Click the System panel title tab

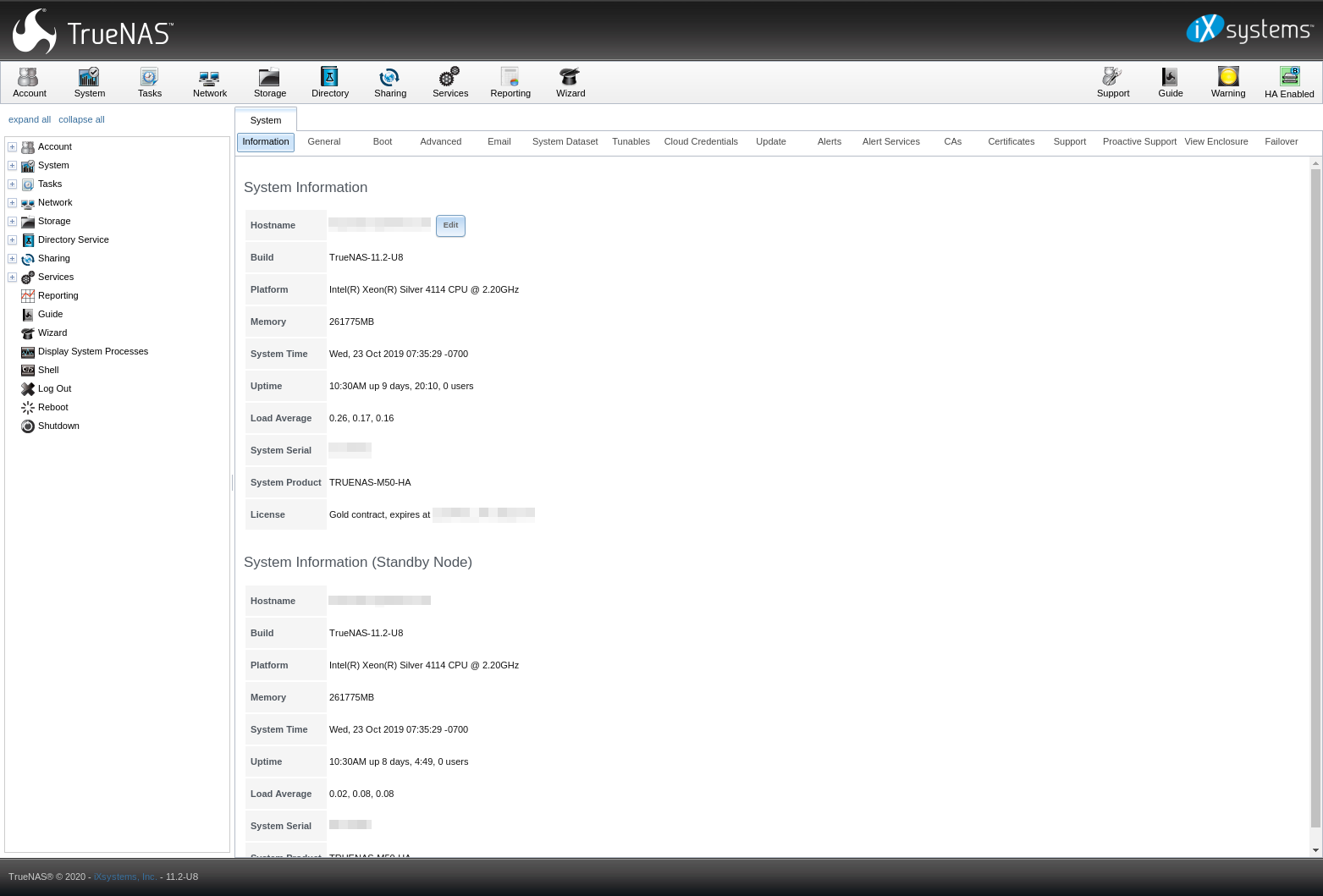[x=266, y=120]
